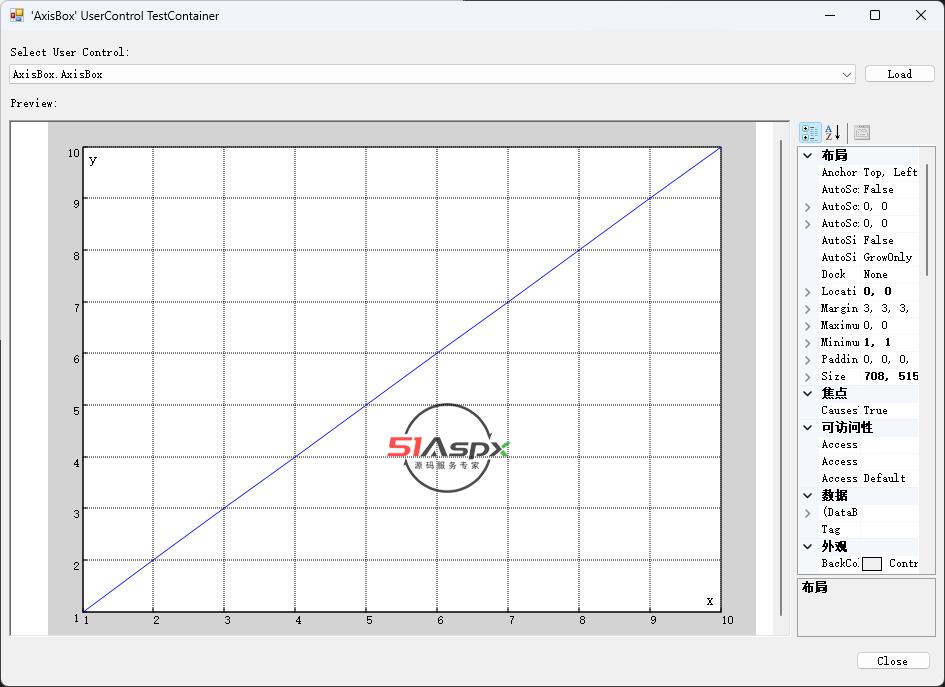This screenshot has height=687, width=945.
Task: Select the AutoSi value GrowOnly
Action: 887,257
